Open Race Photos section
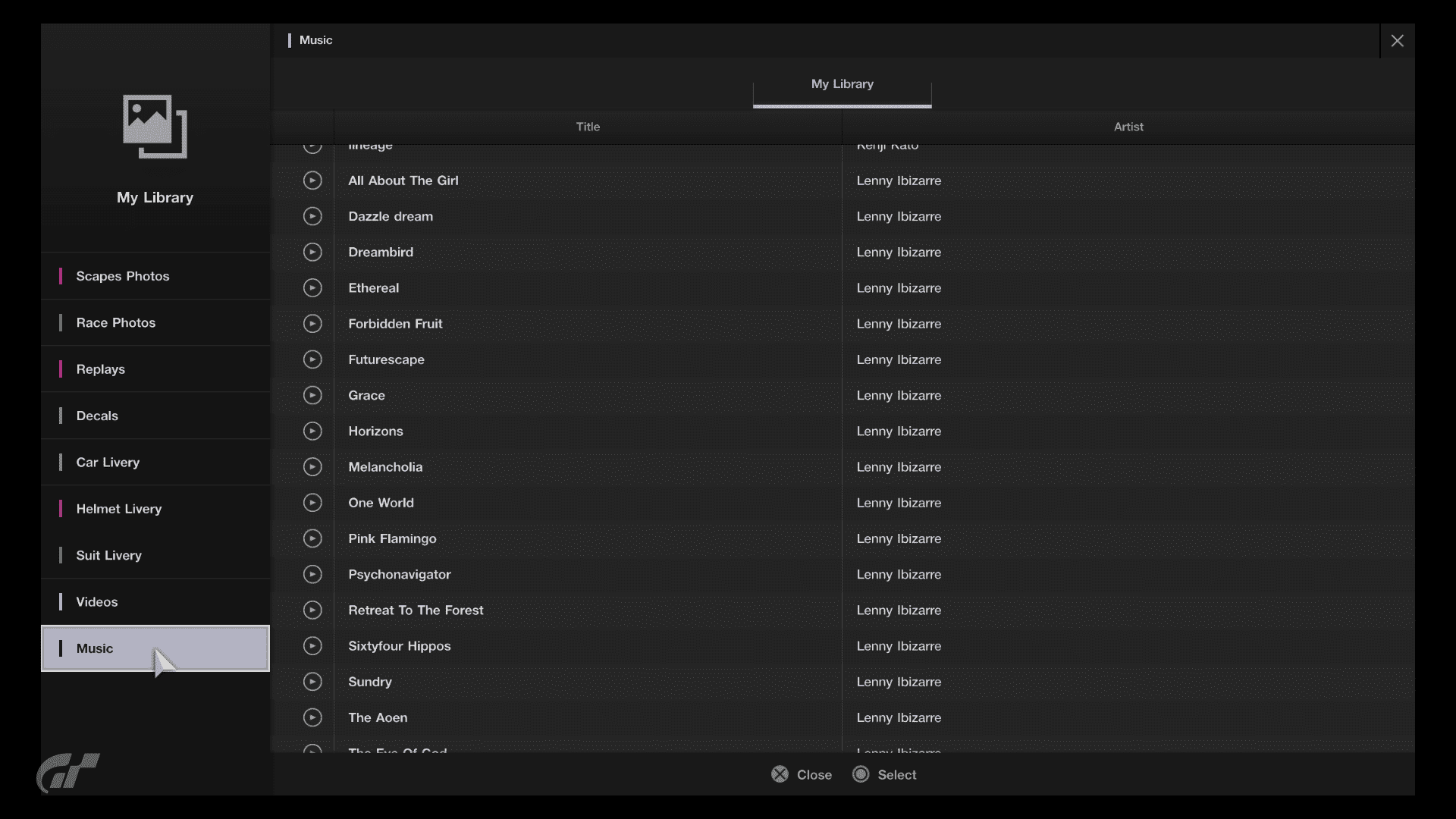Image resolution: width=1456 pixels, height=819 pixels. point(155,322)
